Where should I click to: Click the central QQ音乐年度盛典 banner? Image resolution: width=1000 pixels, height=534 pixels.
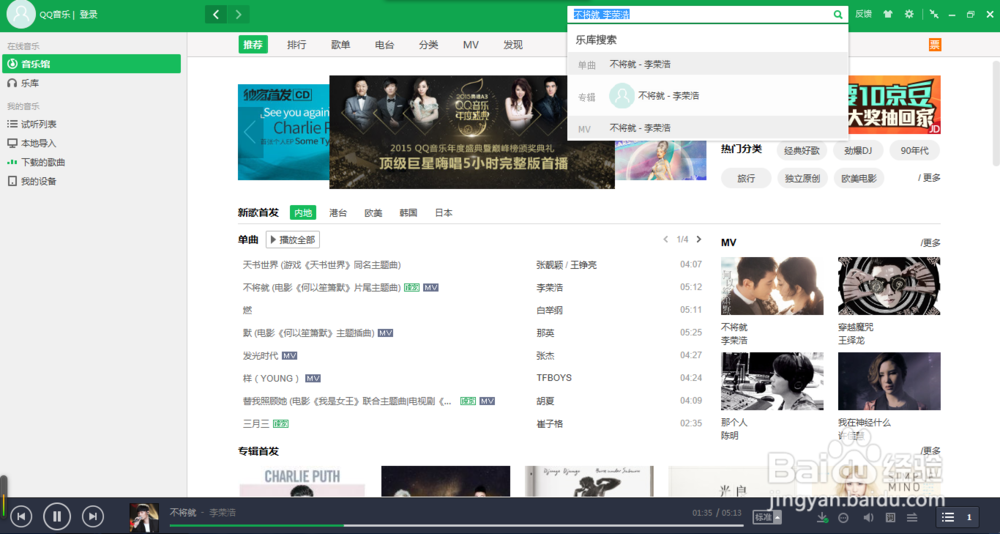[x=472, y=132]
